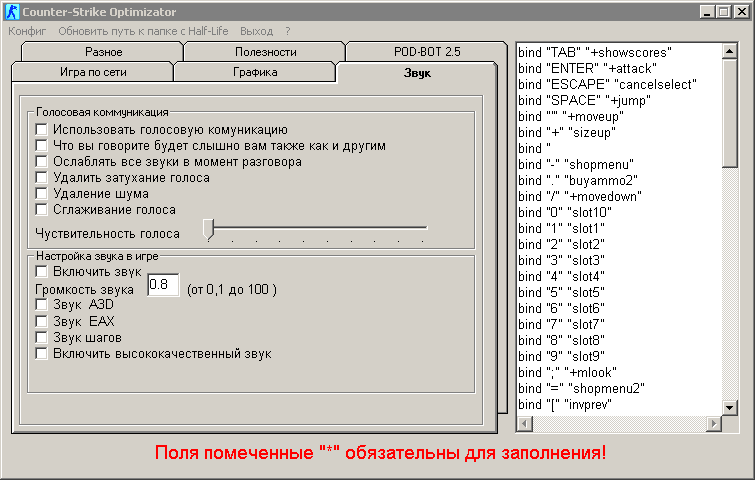This screenshot has height=480, width=755.
Task: Enable Звук EAX checkbox
Action: 41,321
